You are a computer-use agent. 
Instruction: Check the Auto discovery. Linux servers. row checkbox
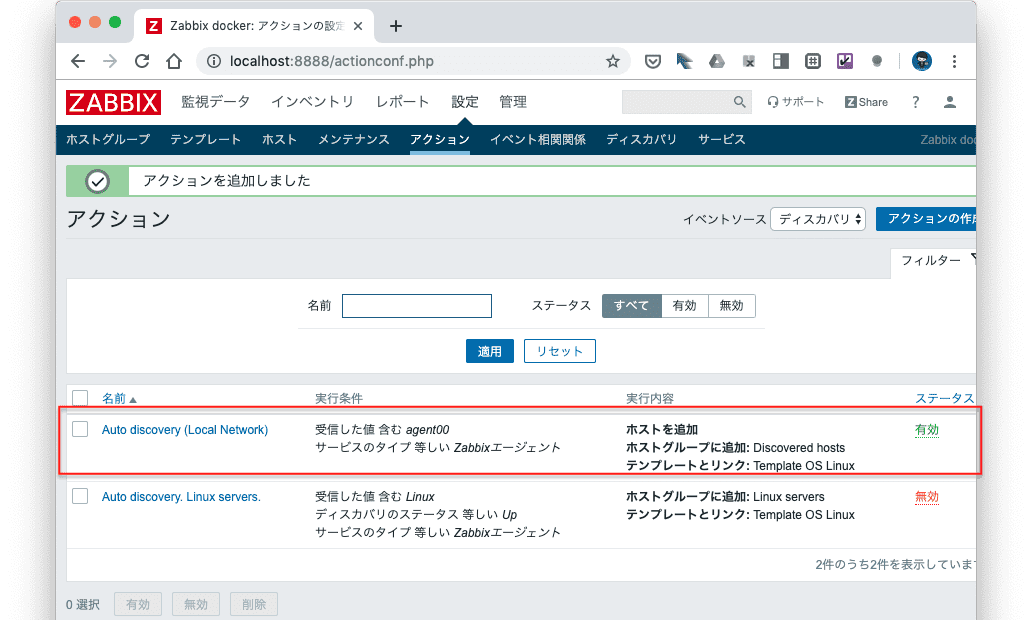pos(80,496)
